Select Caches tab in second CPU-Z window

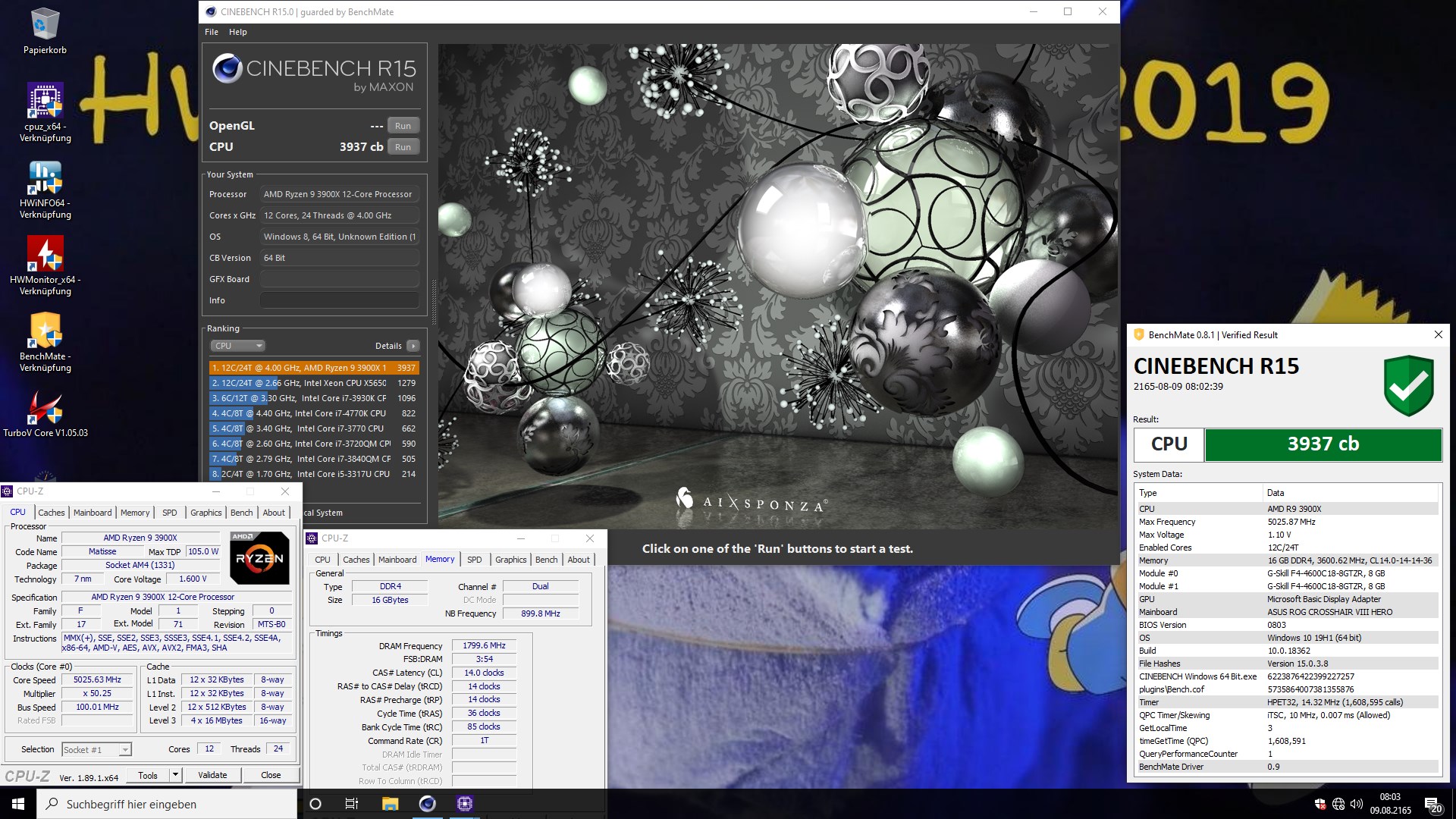tap(356, 560)
